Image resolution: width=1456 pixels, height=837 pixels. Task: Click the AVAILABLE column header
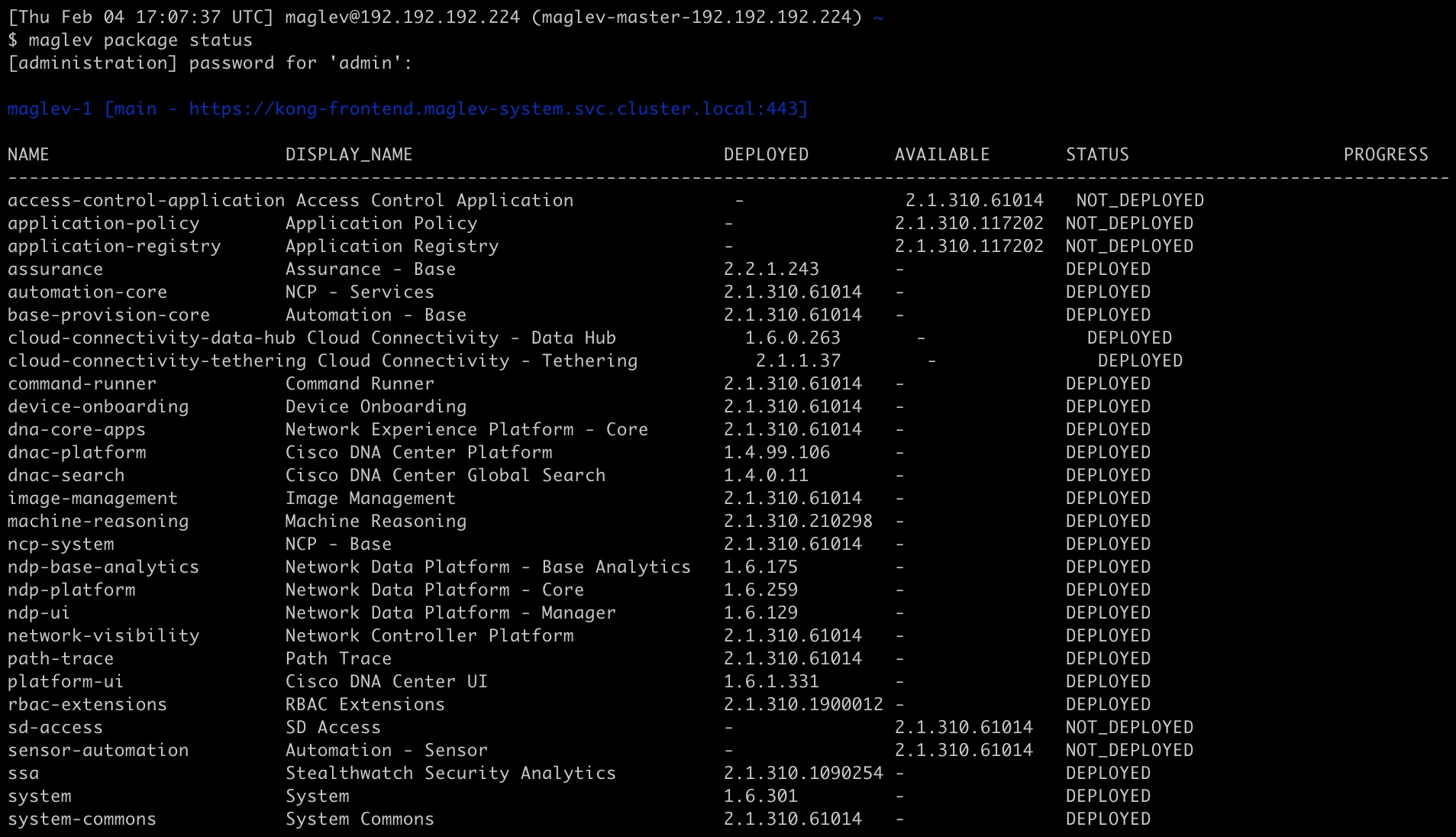point(941,154)
